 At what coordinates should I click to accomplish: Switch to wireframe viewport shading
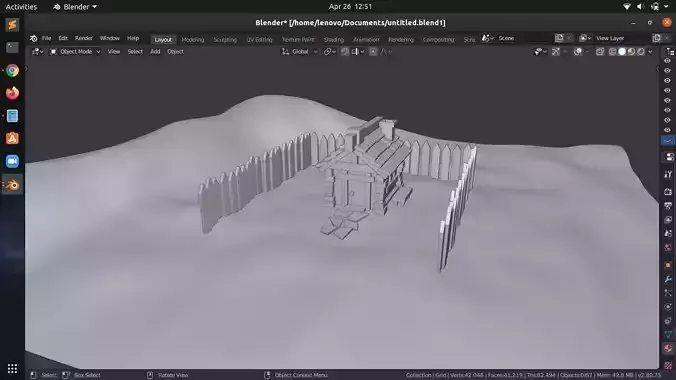pos(612,52)
